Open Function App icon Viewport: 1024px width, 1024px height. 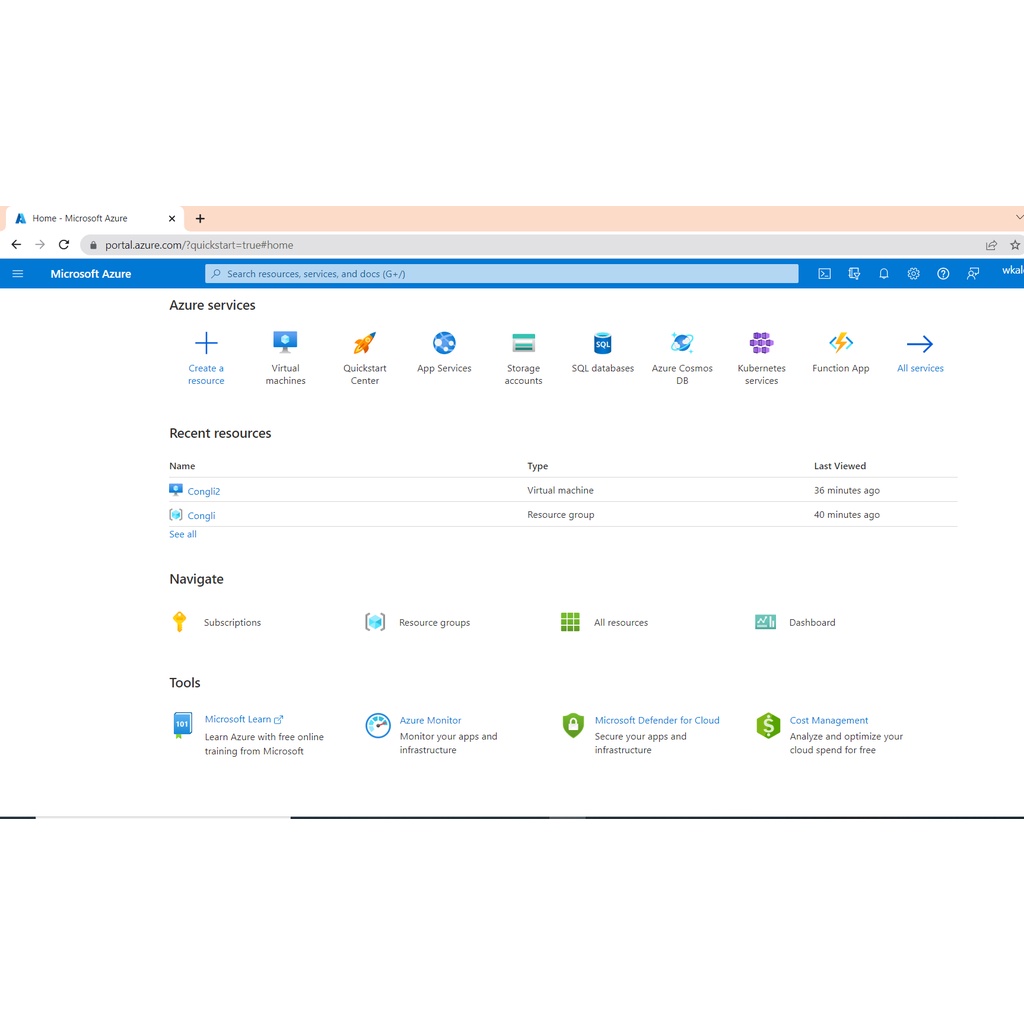pyautogui.click(x=840, y=343)
